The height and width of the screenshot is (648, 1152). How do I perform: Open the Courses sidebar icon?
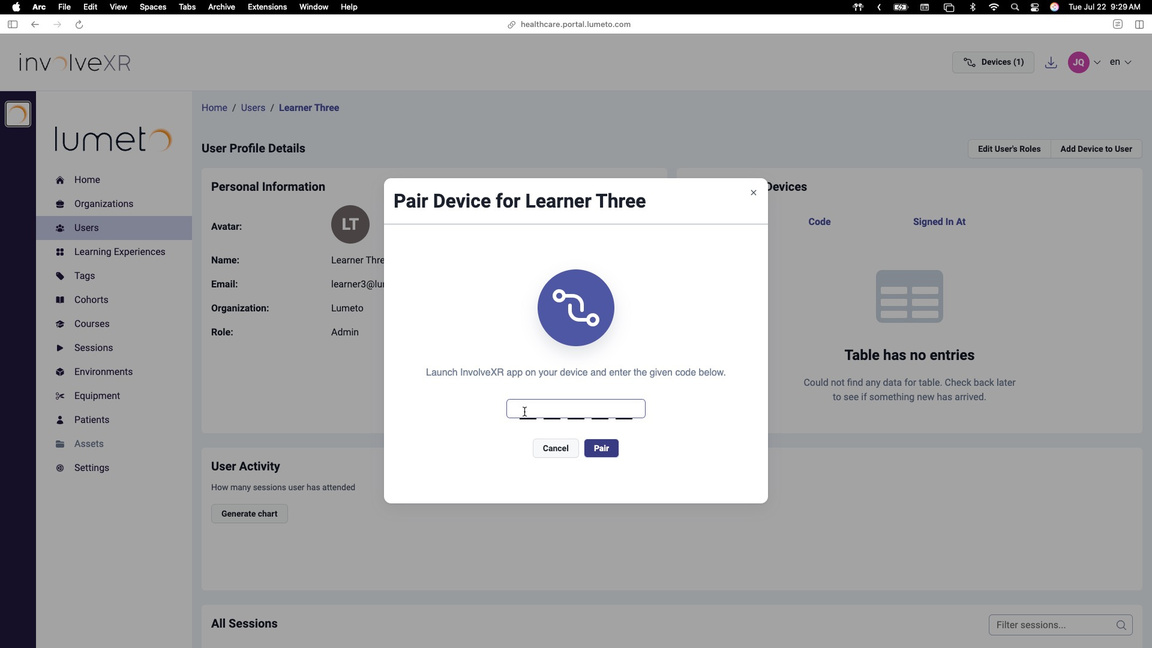click(x=60, y=324)
